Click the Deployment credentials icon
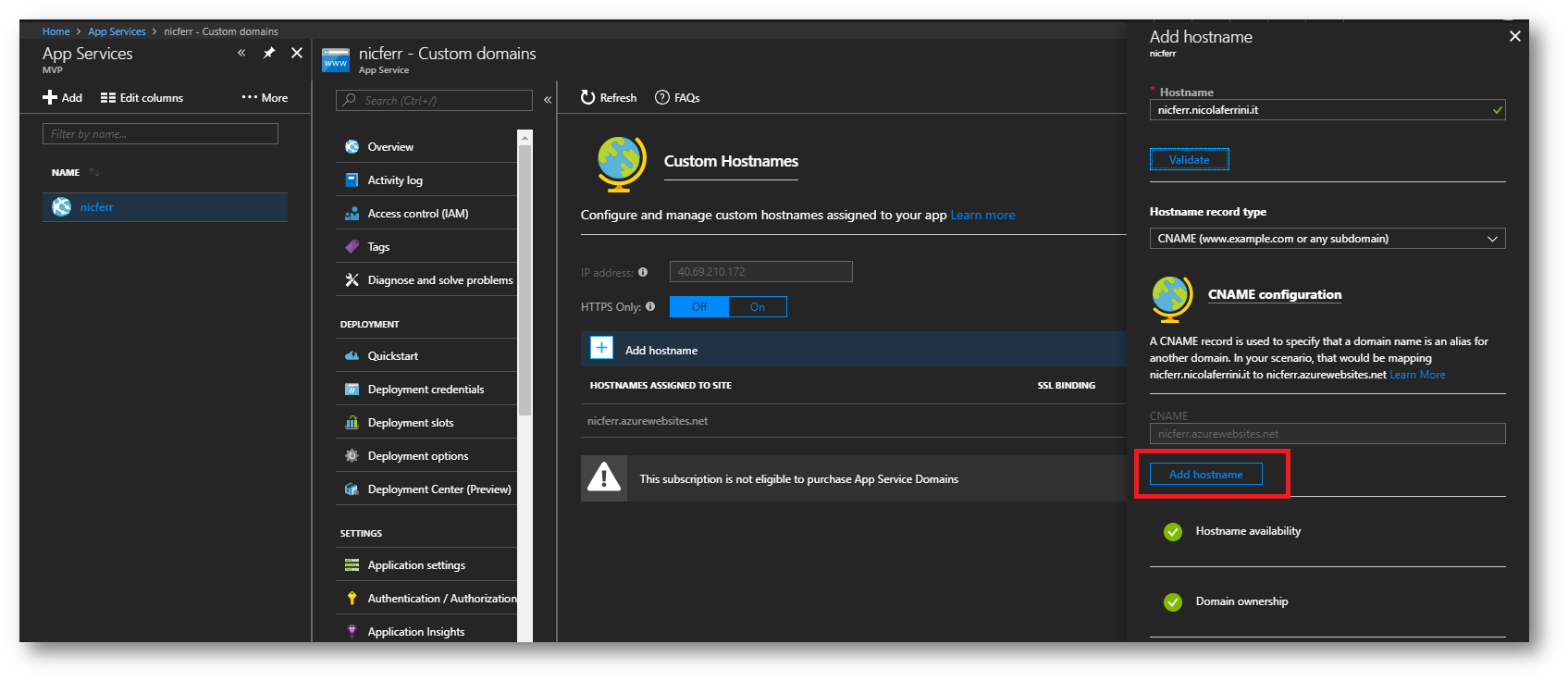Viewport: 1568px width, 681px height. point(352,390)
